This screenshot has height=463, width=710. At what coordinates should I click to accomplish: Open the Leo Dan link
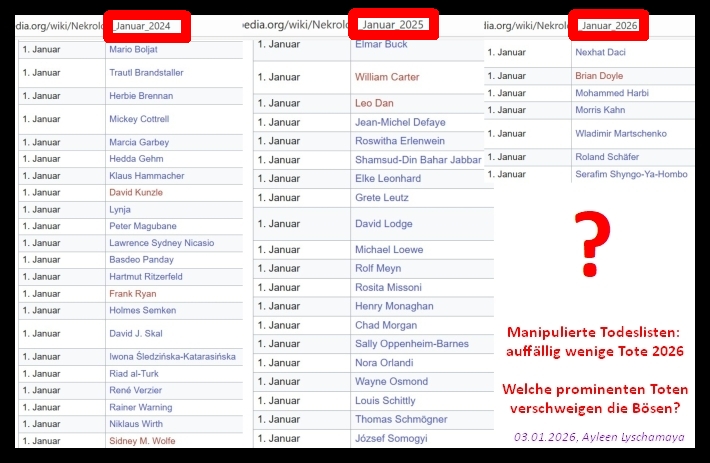pos(375,103)
